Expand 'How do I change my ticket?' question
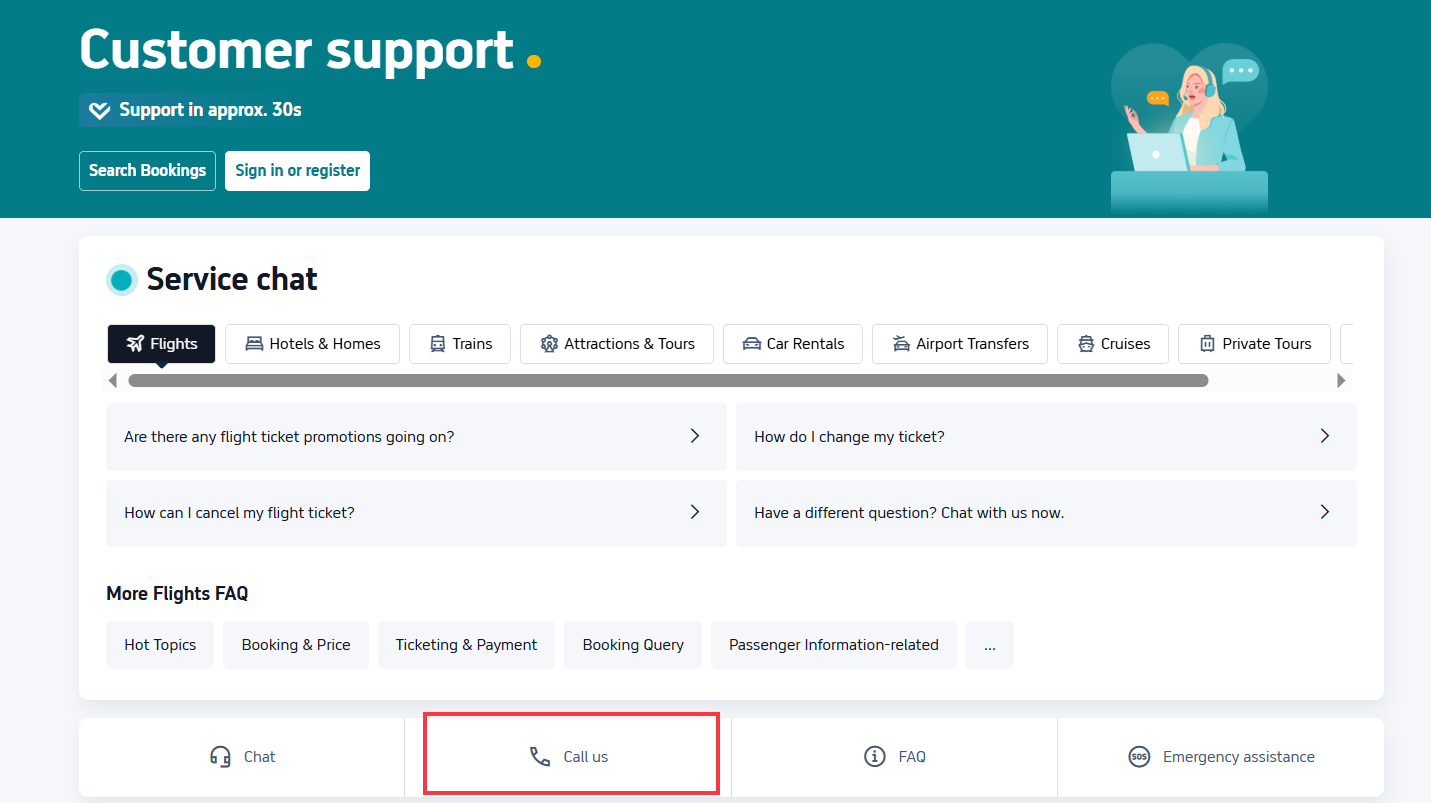Image resolution: width=1431 pixels, height=803 pixels. coord(1046,437)
